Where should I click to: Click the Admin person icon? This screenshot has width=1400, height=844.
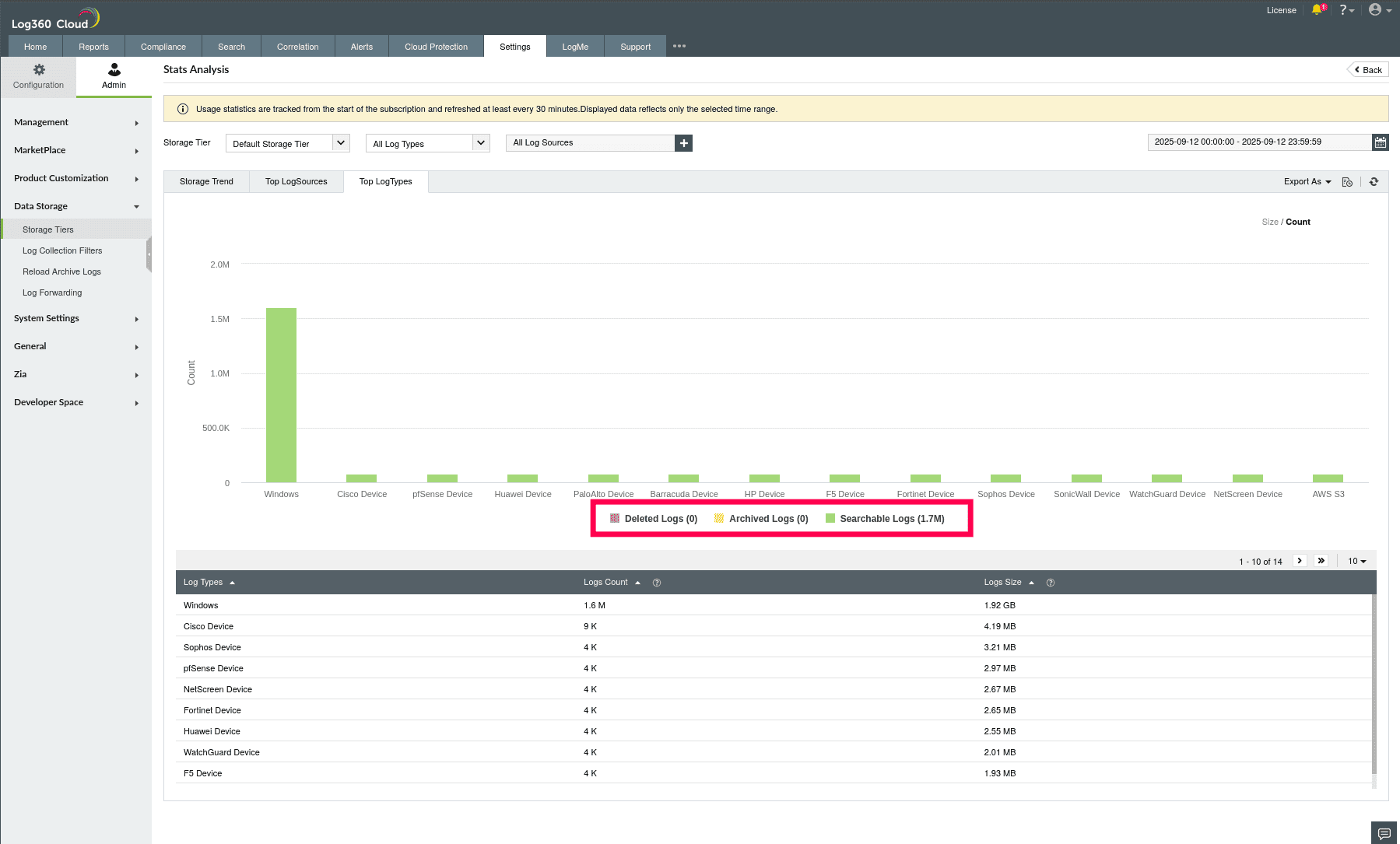pos(114,70)
